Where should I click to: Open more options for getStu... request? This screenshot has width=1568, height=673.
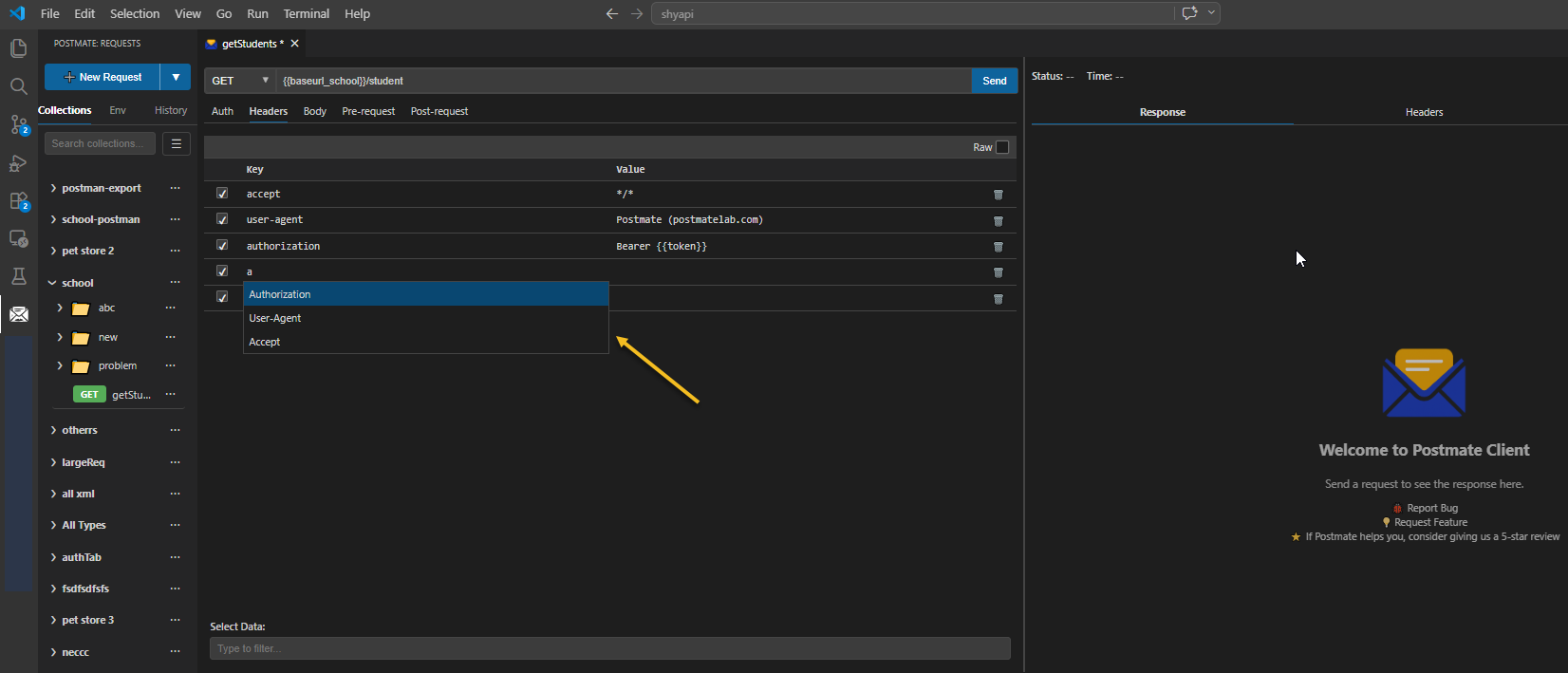pos(171,394)
